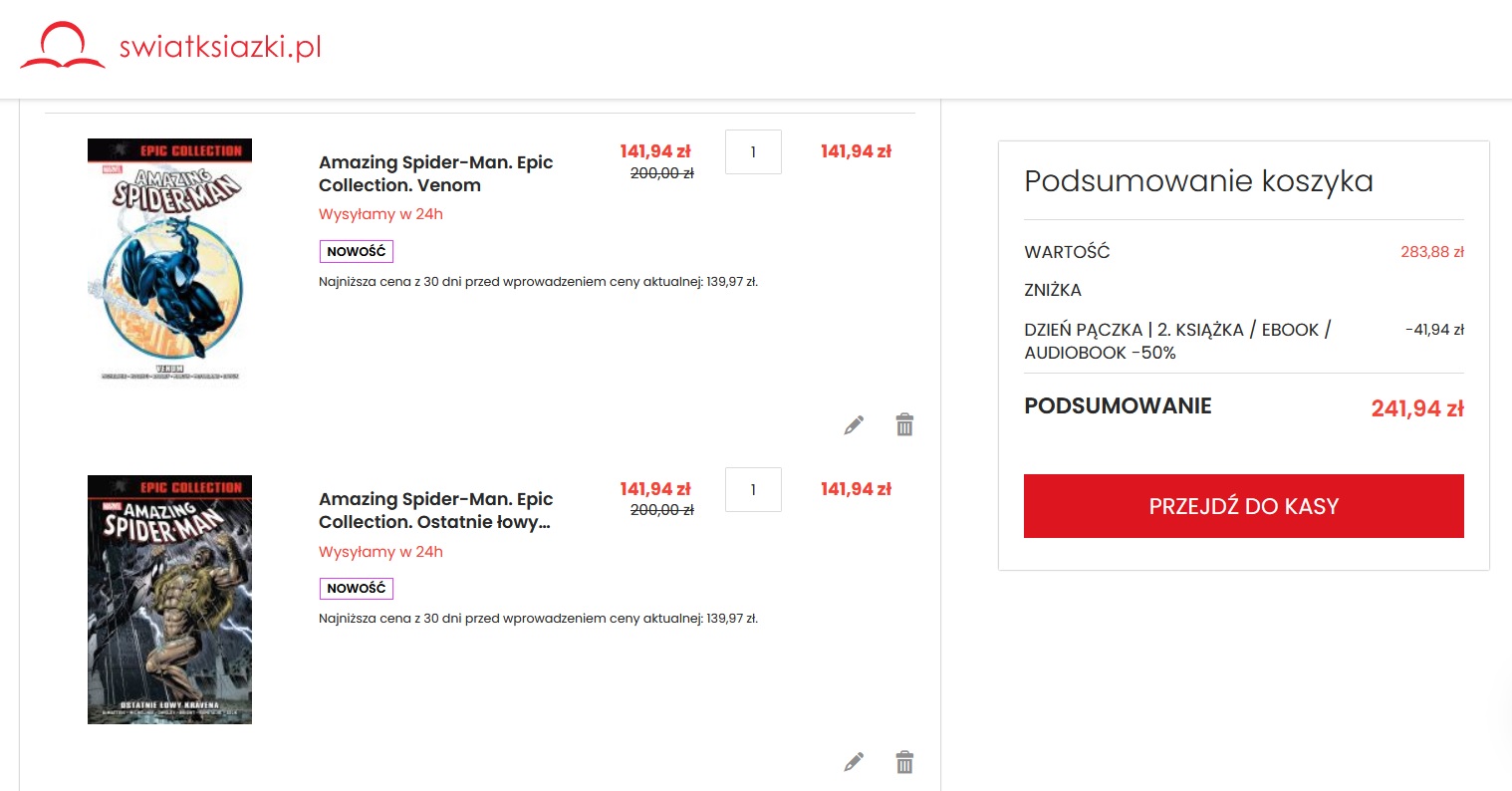Edit the Venom cart item with pencil icon
The width and height of the screenshot is (1512, 791).
click(x=854, y=425)
